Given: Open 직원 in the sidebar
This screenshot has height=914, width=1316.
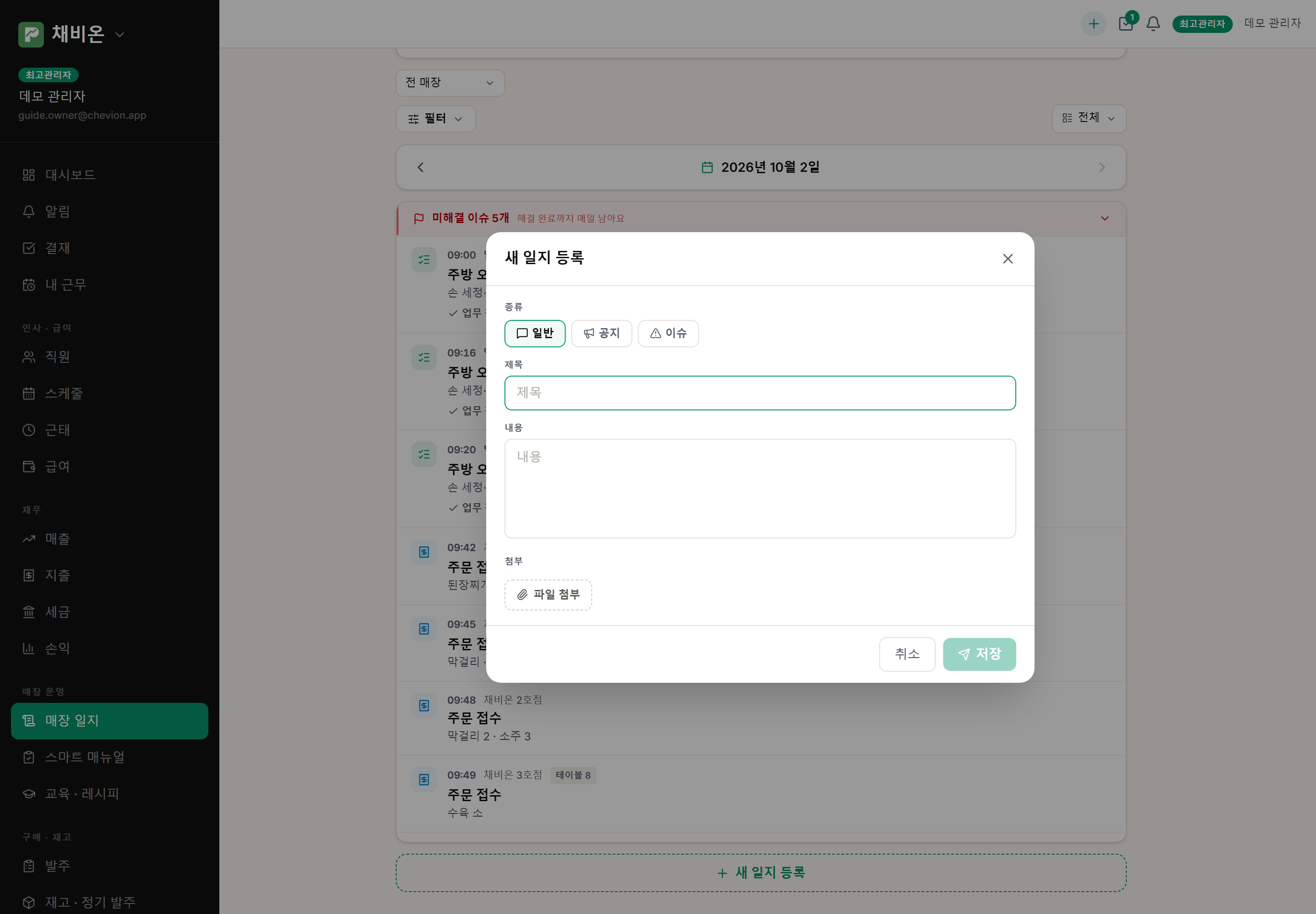Looking at the screenshot, I should coord(109,357).
